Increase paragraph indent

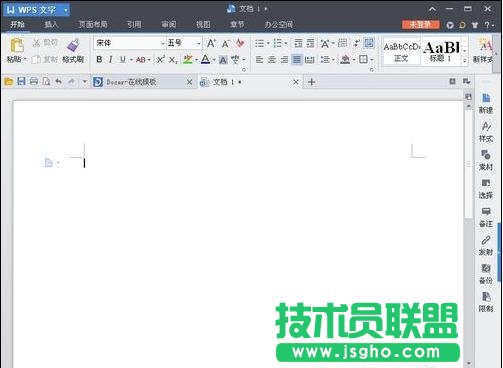point(310,43)
